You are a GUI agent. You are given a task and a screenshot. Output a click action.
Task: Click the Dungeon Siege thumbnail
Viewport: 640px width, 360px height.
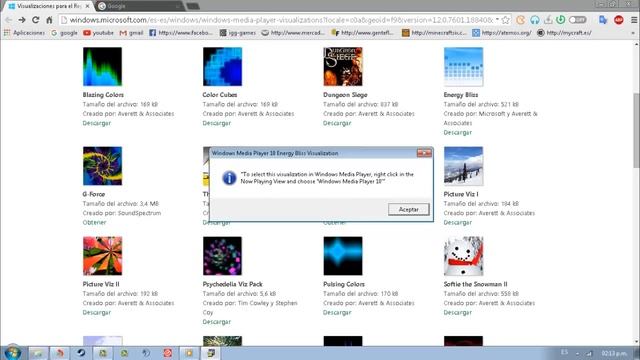(x=343, y=67)
